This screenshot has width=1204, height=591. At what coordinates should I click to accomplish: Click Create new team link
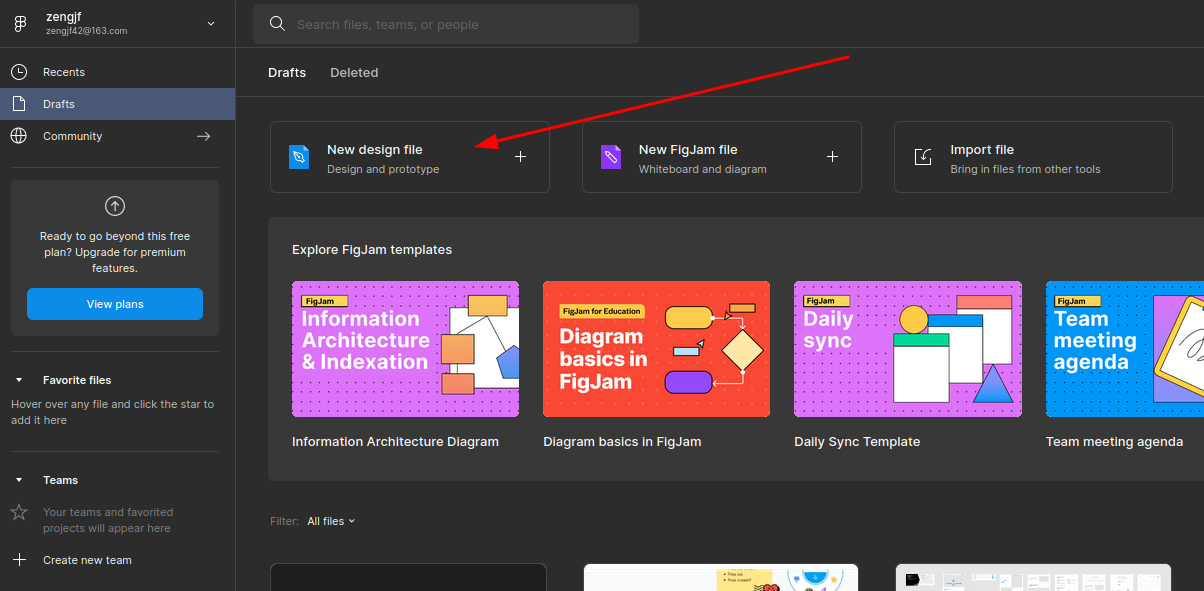87,560
